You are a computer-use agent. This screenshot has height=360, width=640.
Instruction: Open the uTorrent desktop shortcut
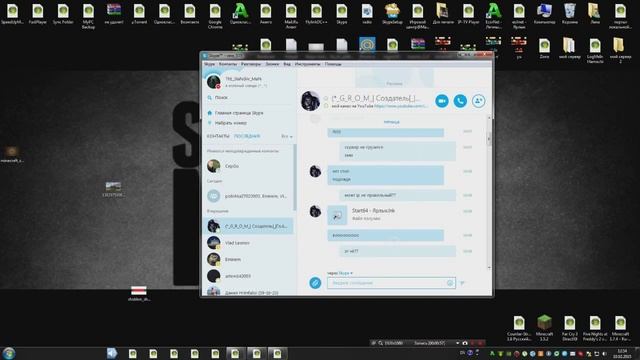(139, 13)
